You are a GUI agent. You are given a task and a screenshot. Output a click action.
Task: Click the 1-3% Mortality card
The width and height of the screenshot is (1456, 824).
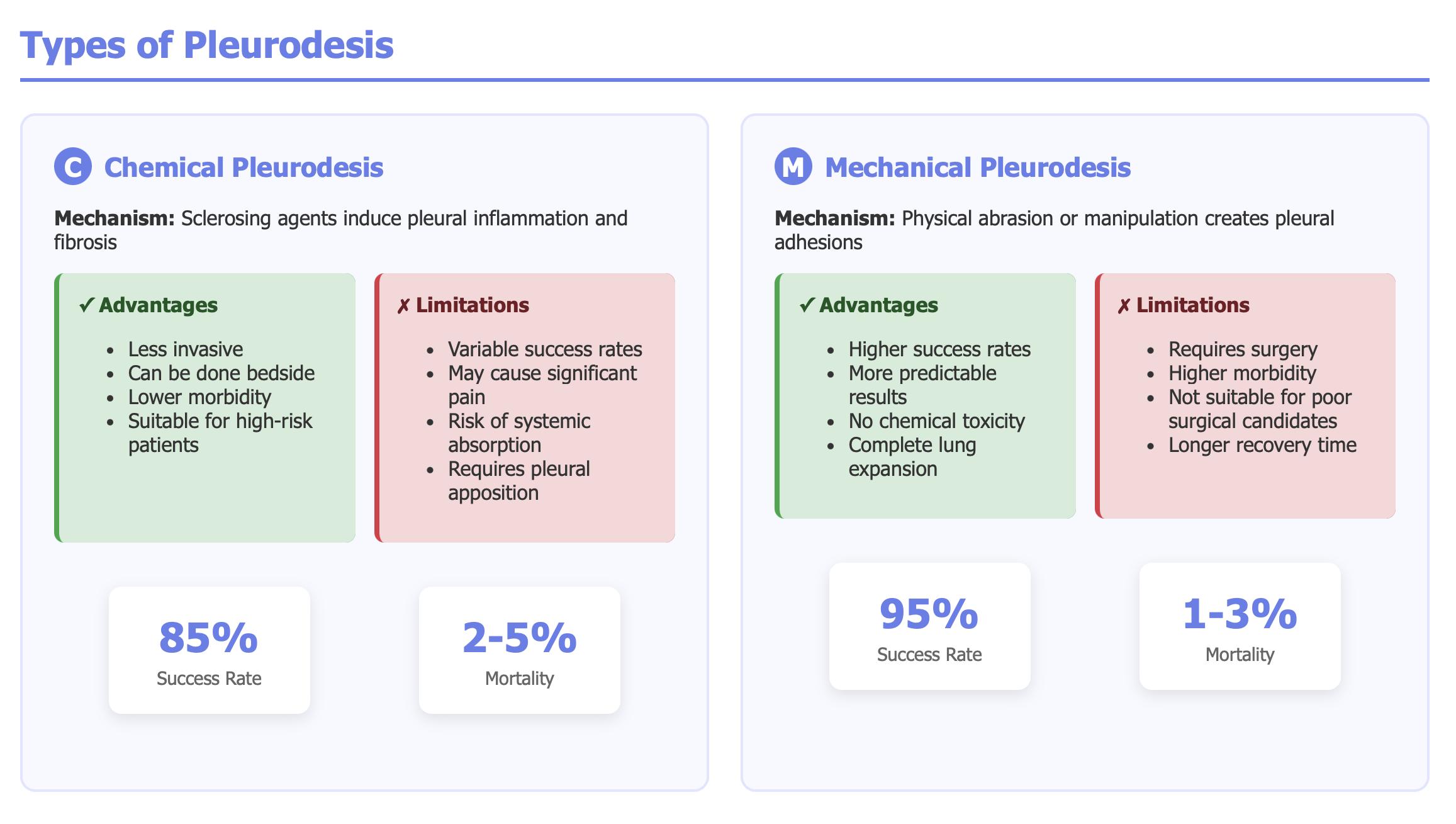pyautogui.click(x=1240, y=626)
